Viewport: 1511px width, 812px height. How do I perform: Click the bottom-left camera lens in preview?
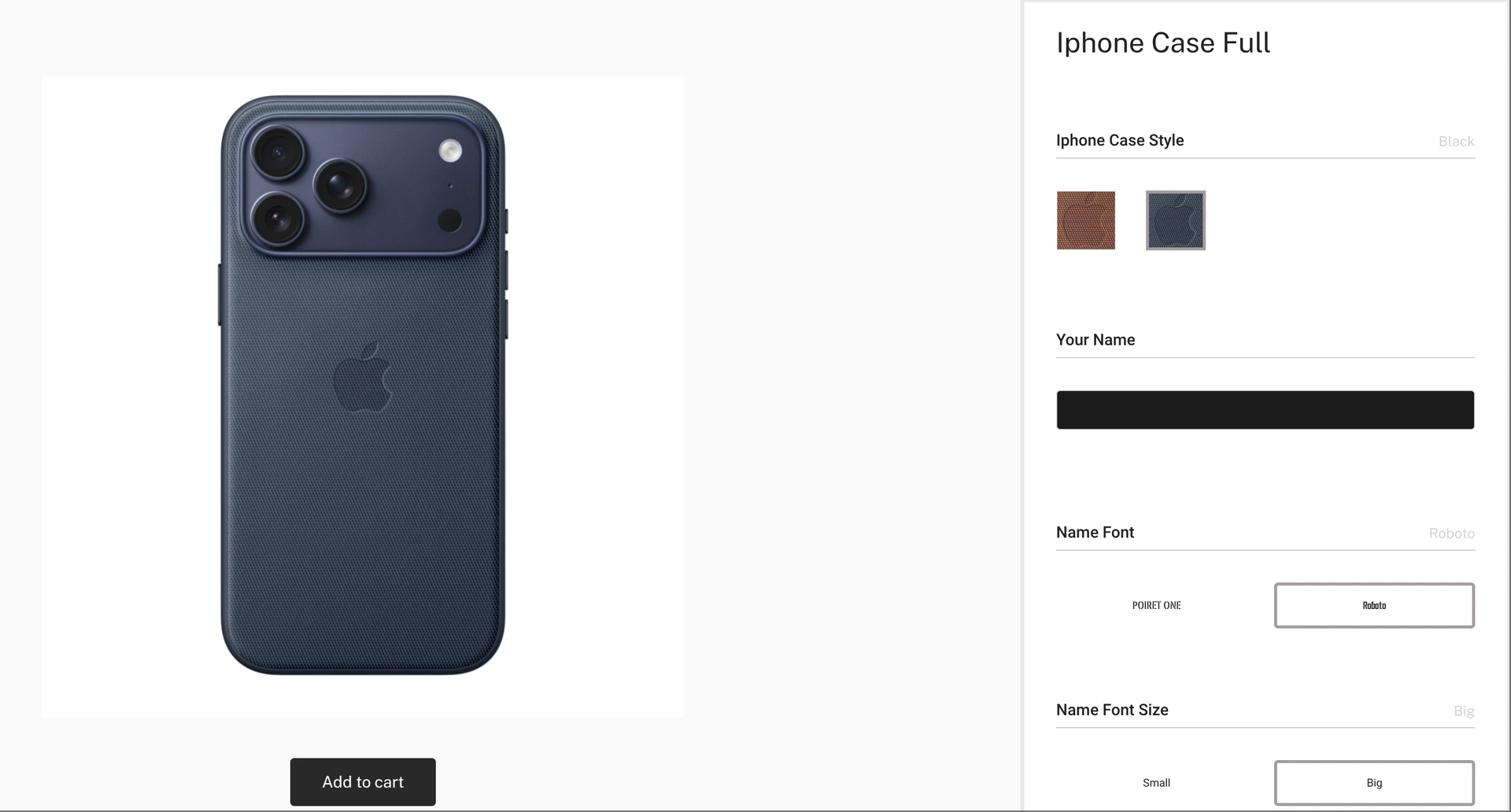pos(278,220)
